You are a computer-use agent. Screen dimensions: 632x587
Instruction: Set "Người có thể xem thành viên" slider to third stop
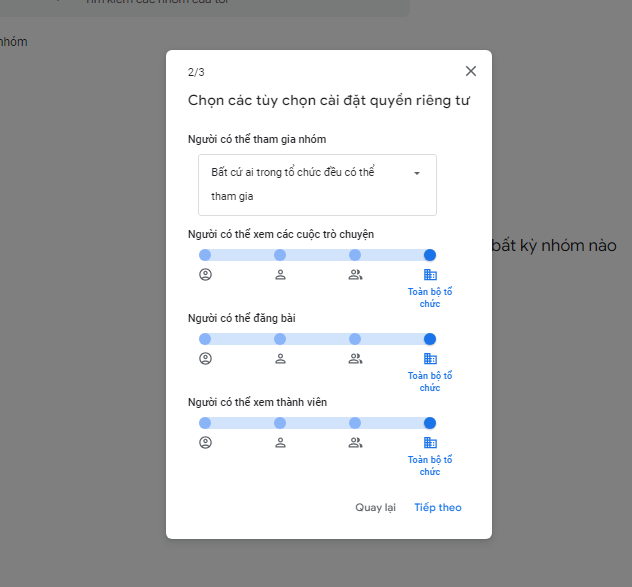pyautogui.click(x=355, y=423)
